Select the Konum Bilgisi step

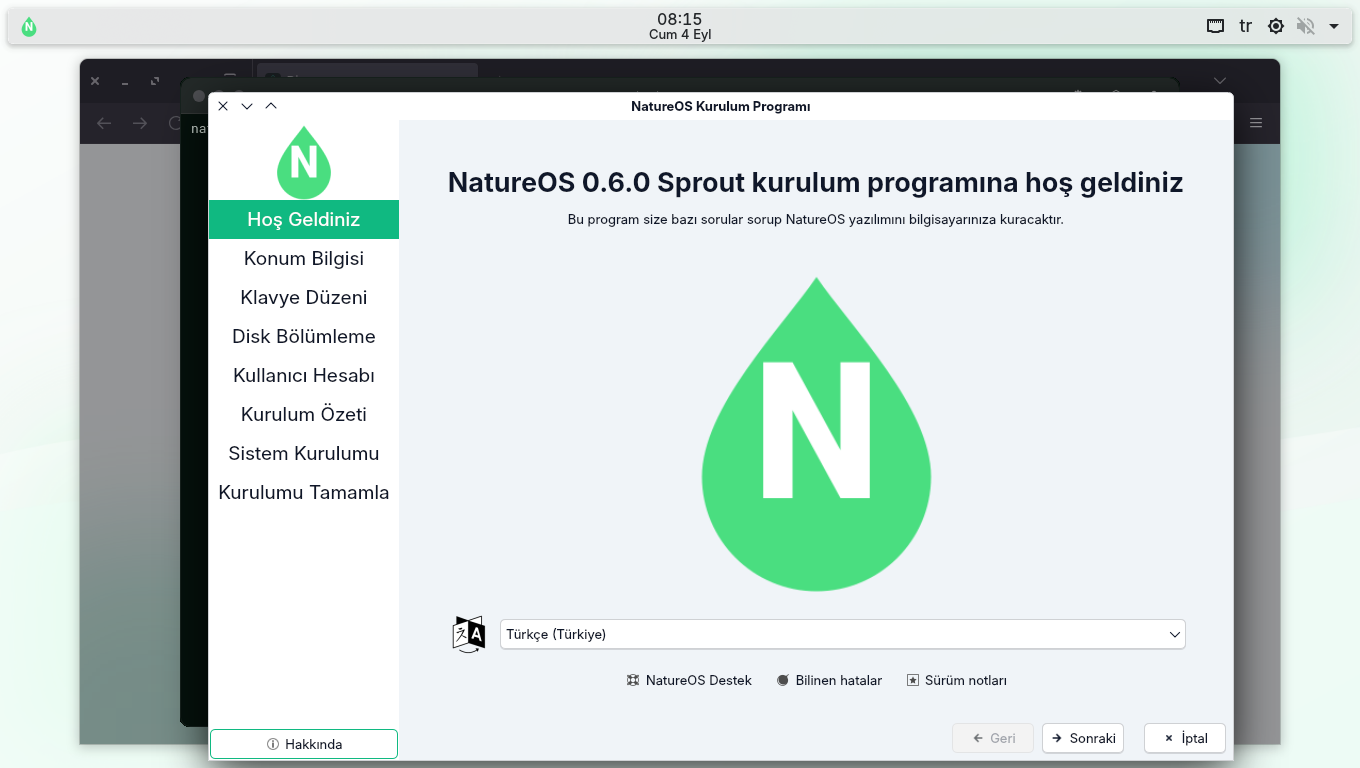click(x=304, y=258)
